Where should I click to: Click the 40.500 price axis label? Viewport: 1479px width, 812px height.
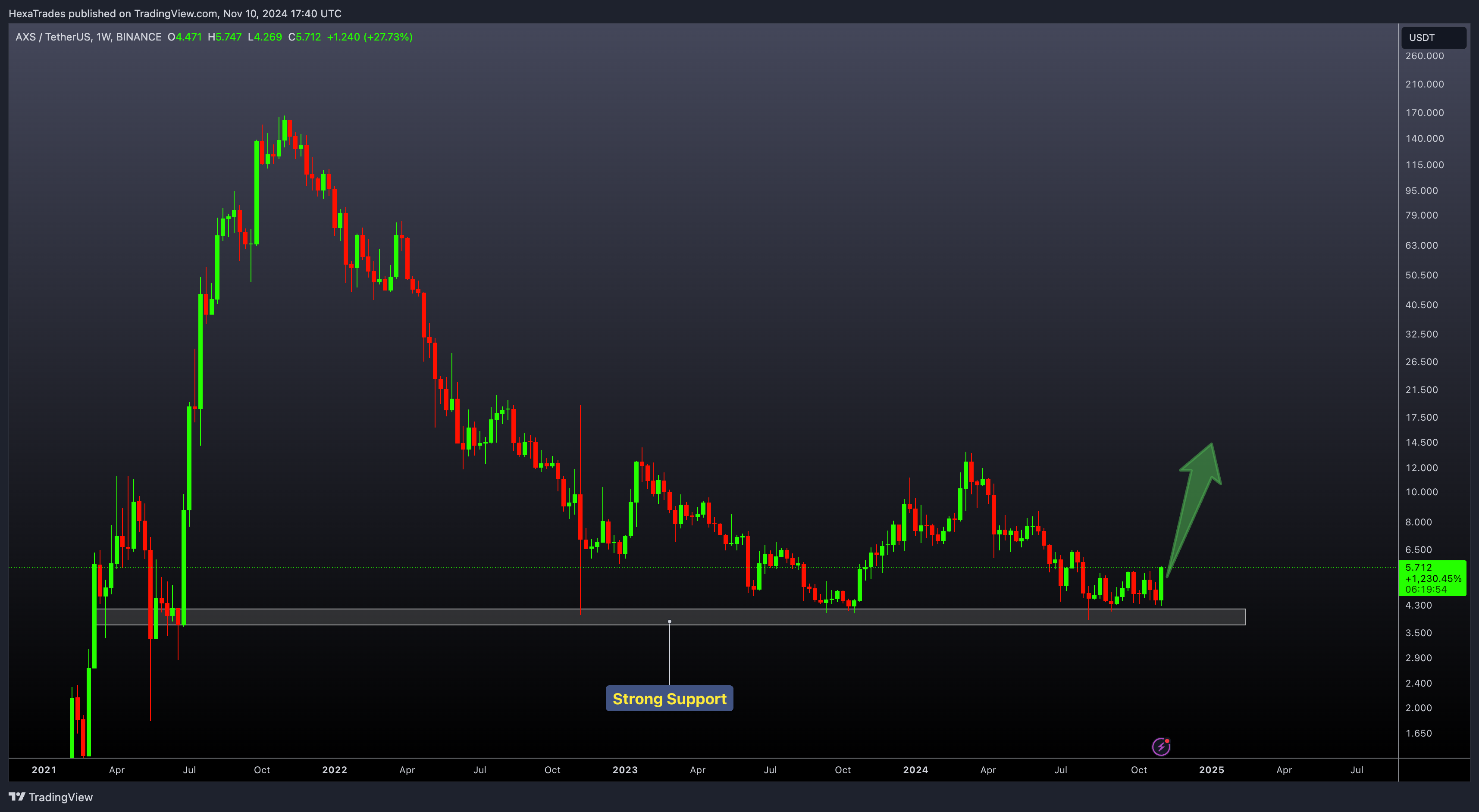click(1422, 305)
